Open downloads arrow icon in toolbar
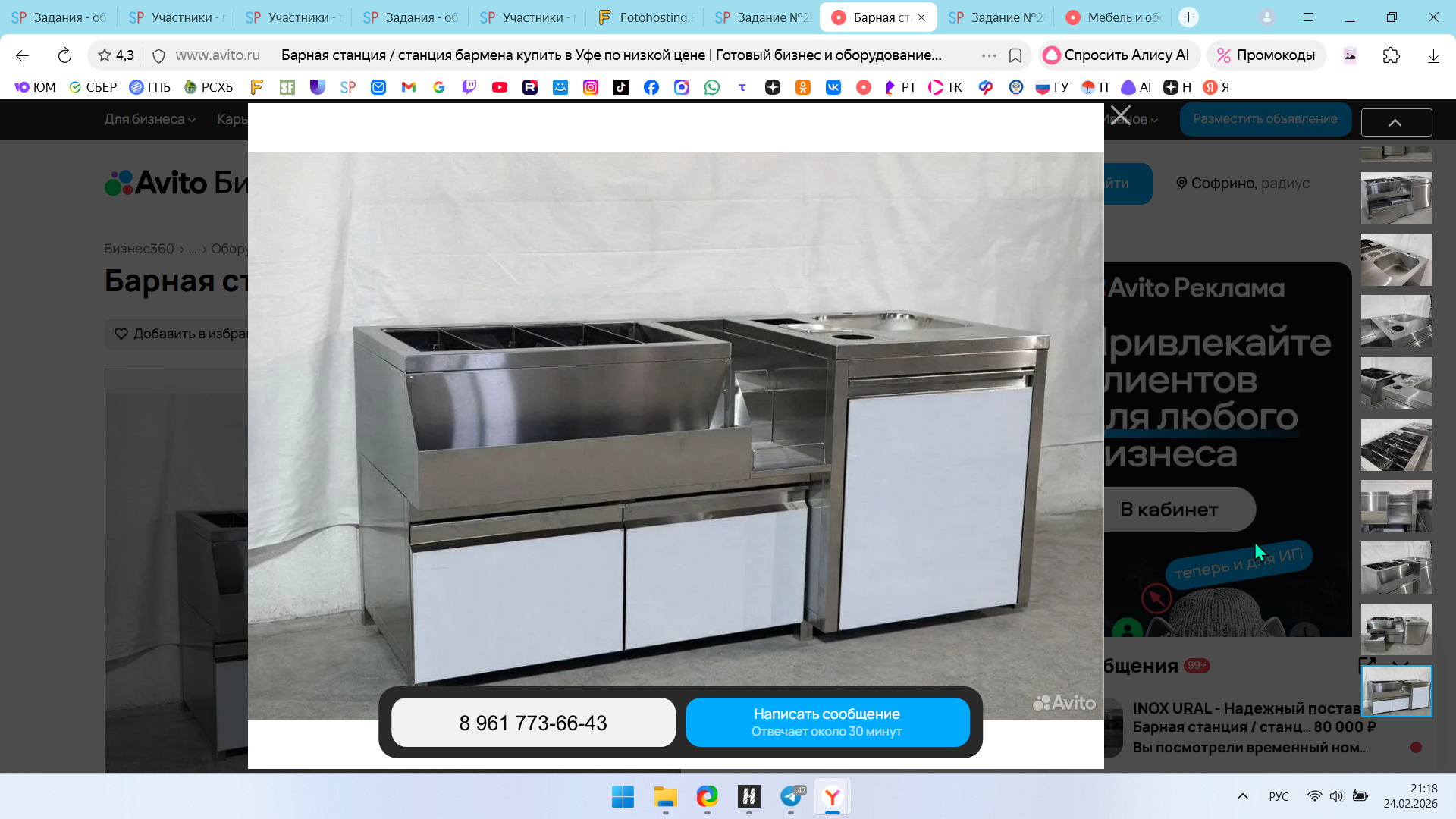 pyautogui.click(x=1432, y=55)
